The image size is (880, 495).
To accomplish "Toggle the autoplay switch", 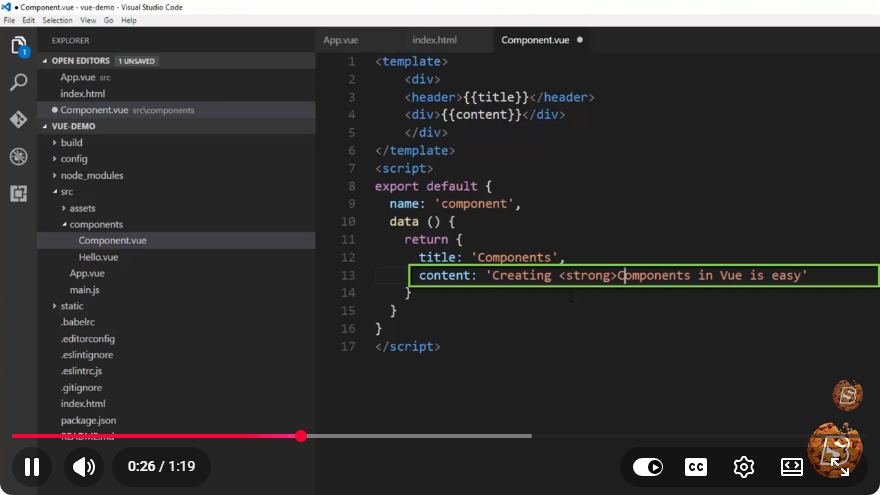I will click(648, 466).
